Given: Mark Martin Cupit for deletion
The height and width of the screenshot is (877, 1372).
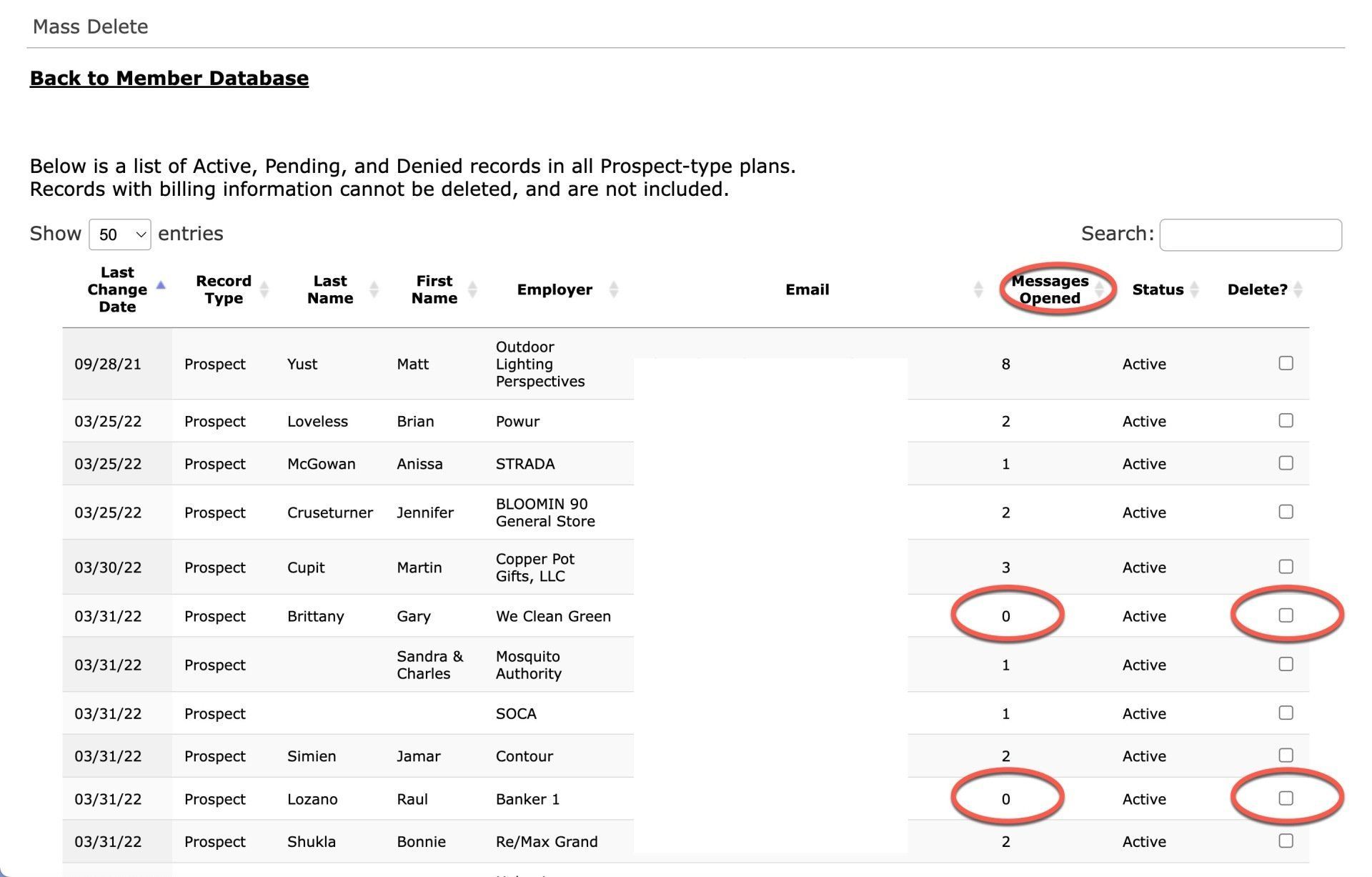Looking at the screenshot, I should pyautogui.click(x=1286, y=566).
